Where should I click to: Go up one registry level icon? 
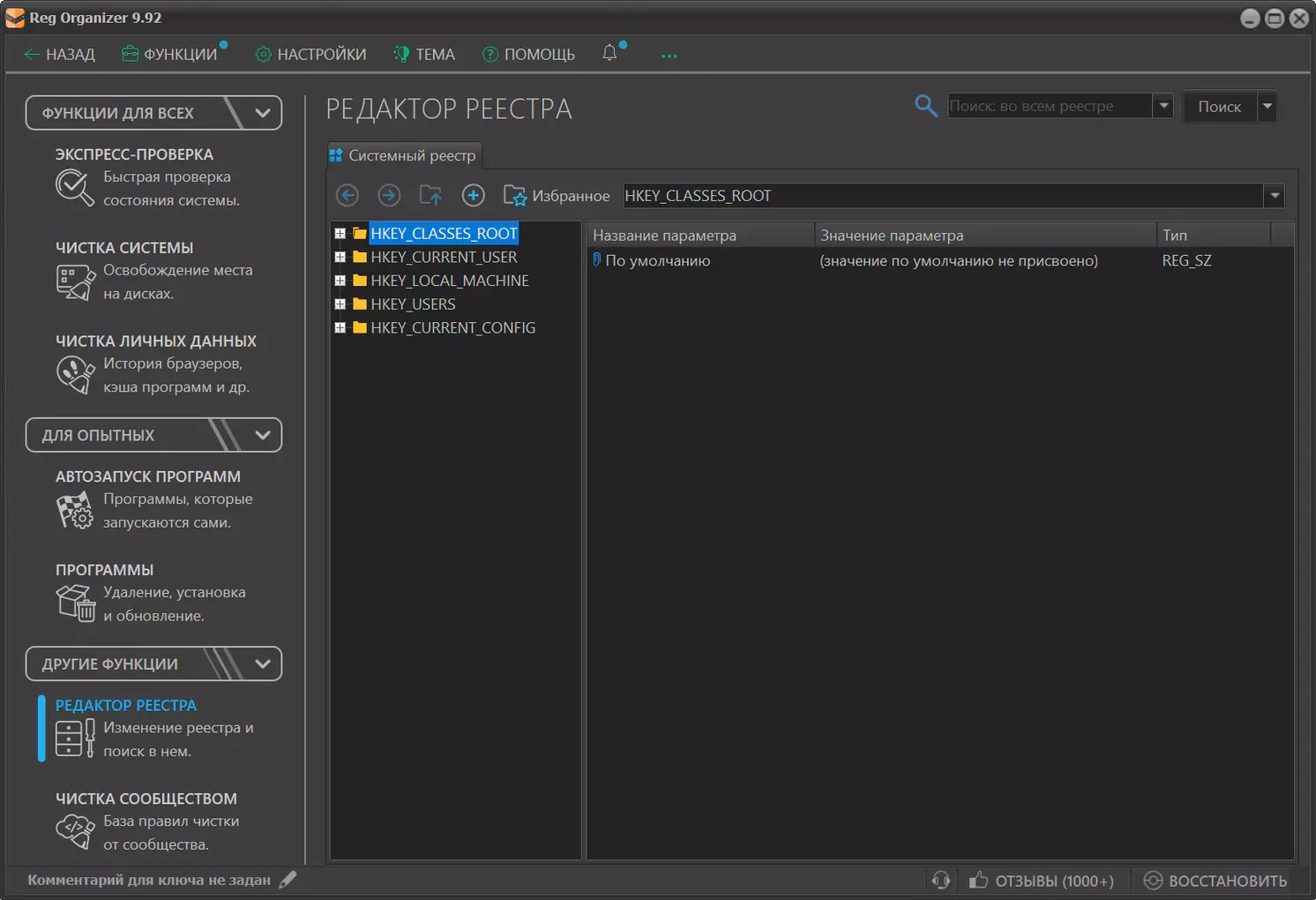coord(430,195)
